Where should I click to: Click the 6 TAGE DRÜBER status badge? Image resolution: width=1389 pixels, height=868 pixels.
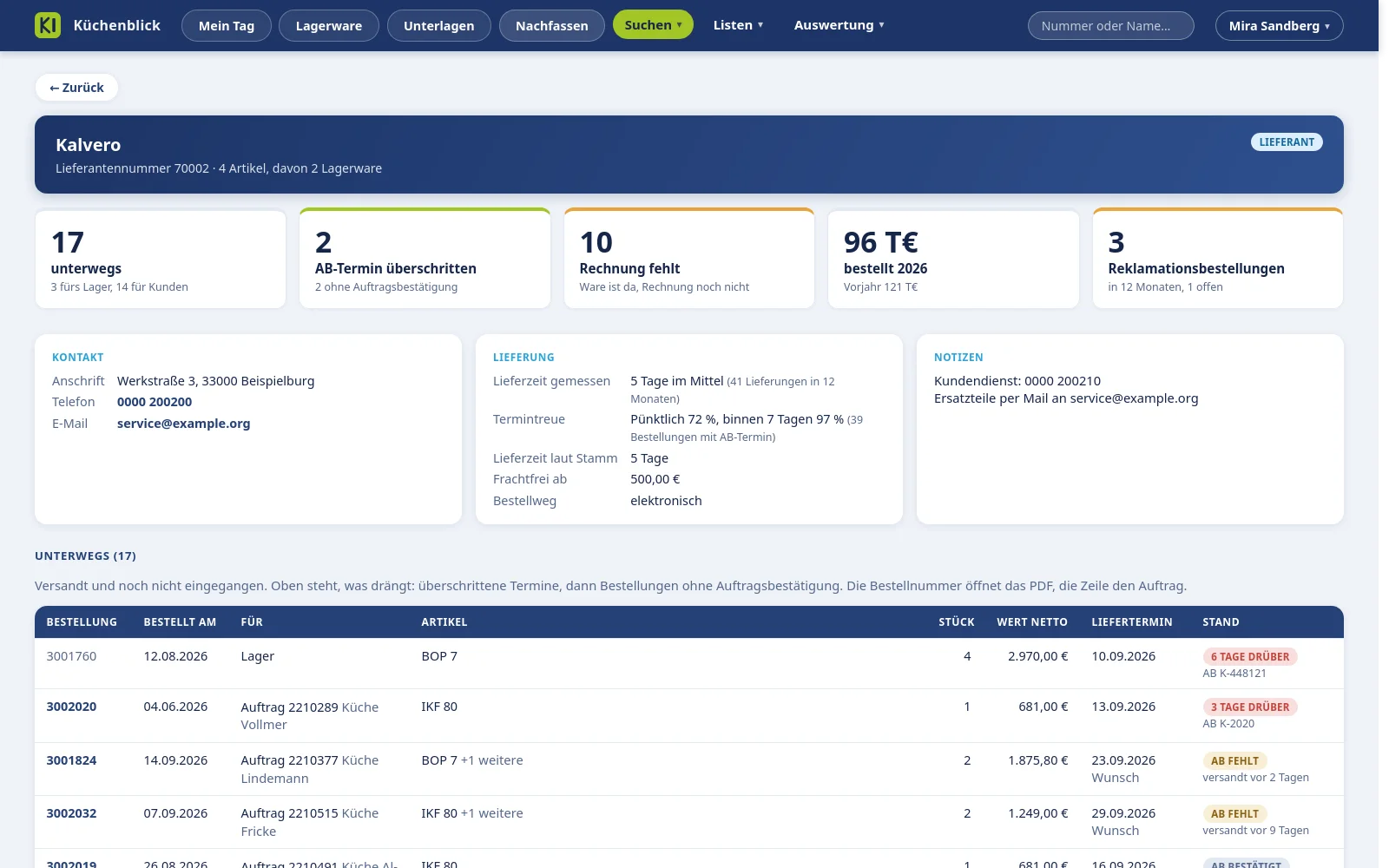pyautogui.click(x=1250, y=657)
